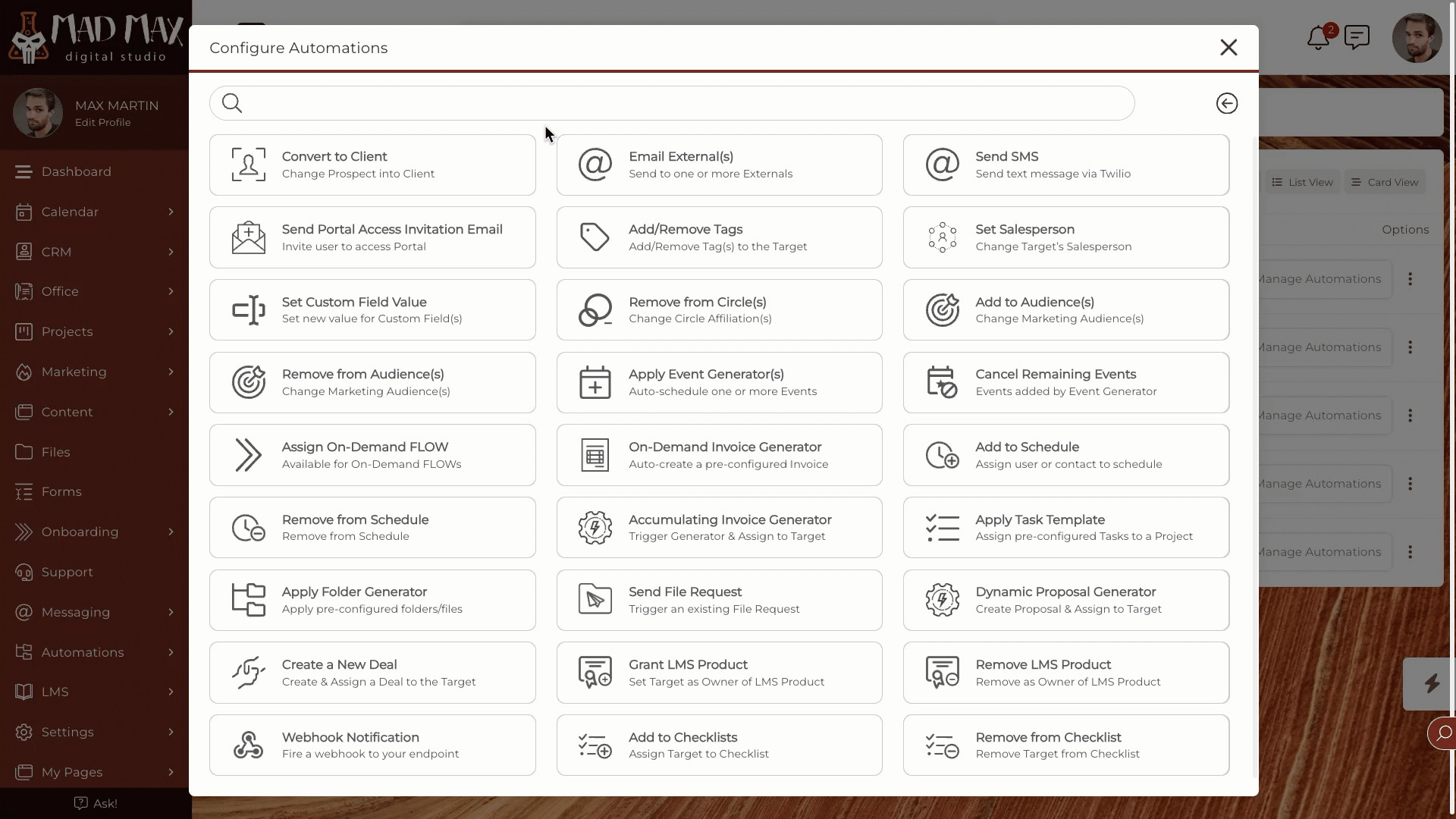This screenshot has width=1456, height=819.
Task: Select the On-Demand Invoice Generator icon
Action: tap(595, 455)
